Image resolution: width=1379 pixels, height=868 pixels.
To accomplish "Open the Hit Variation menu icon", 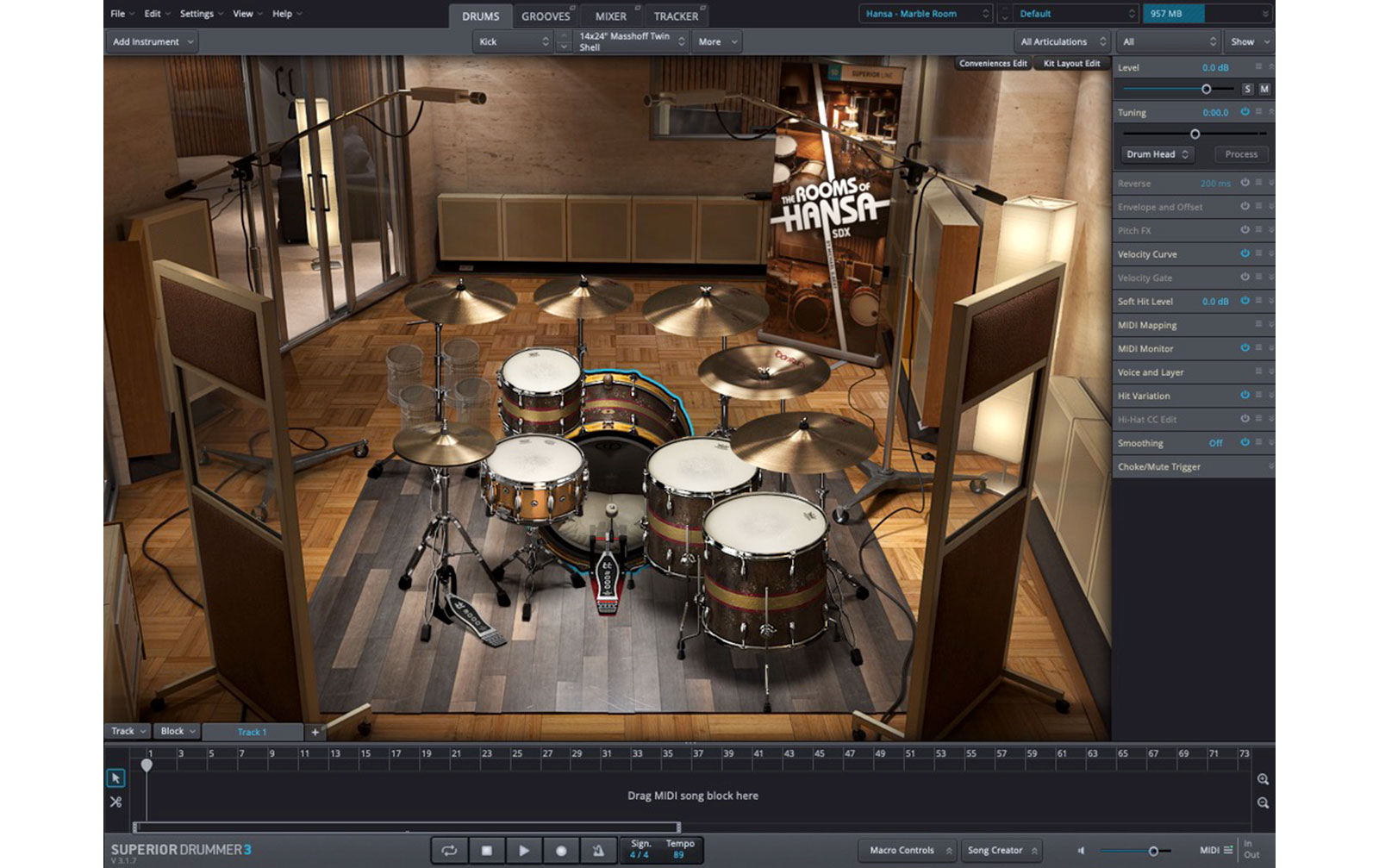I will coord(1258,395).
